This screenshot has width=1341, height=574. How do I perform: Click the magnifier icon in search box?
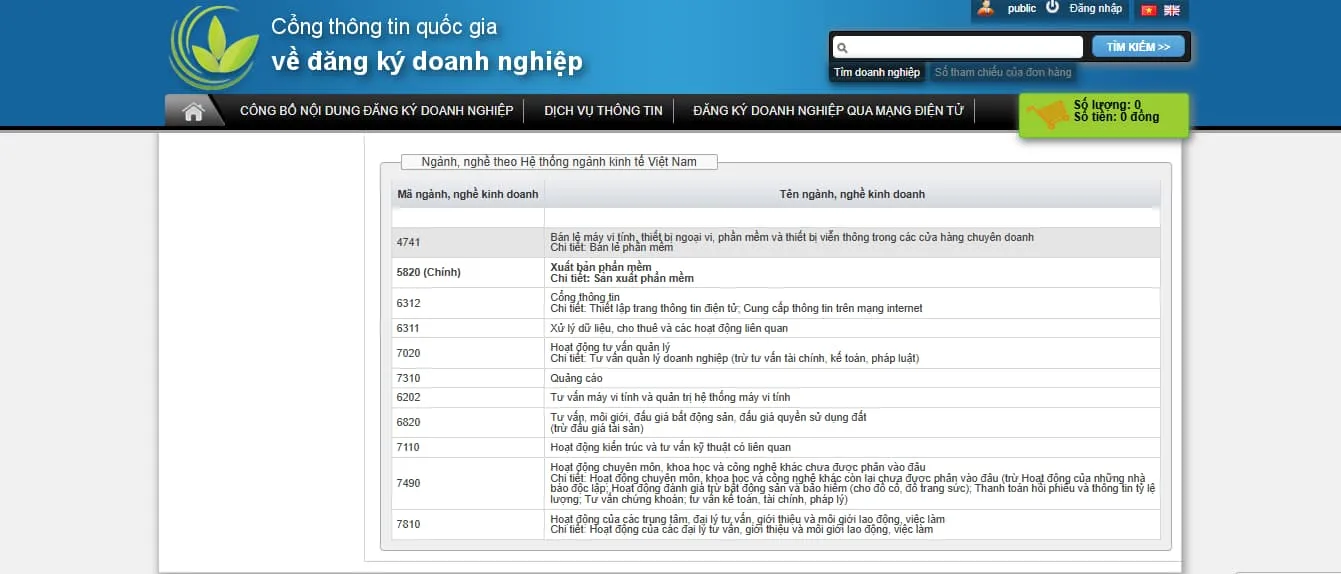pos(842,47)
